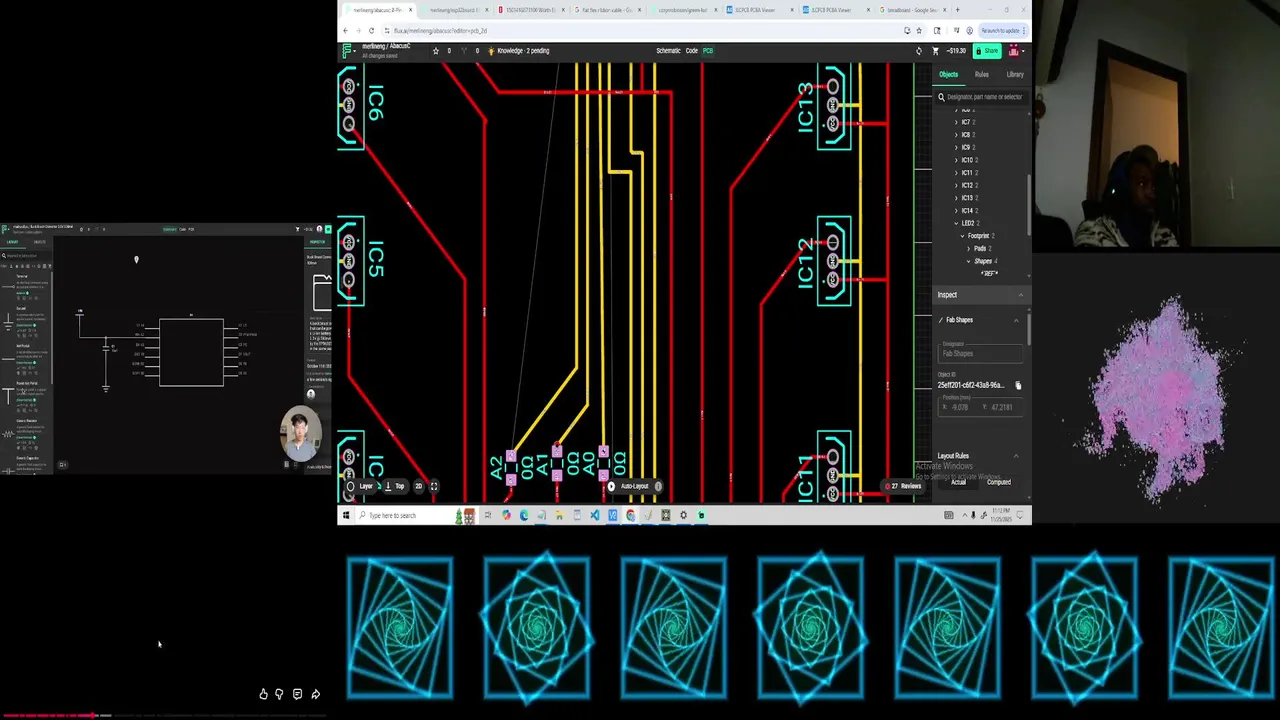This screenshot has width=1280, height=720.
Task: Collapse the Layout Rules section
Action: [1016, 456]
